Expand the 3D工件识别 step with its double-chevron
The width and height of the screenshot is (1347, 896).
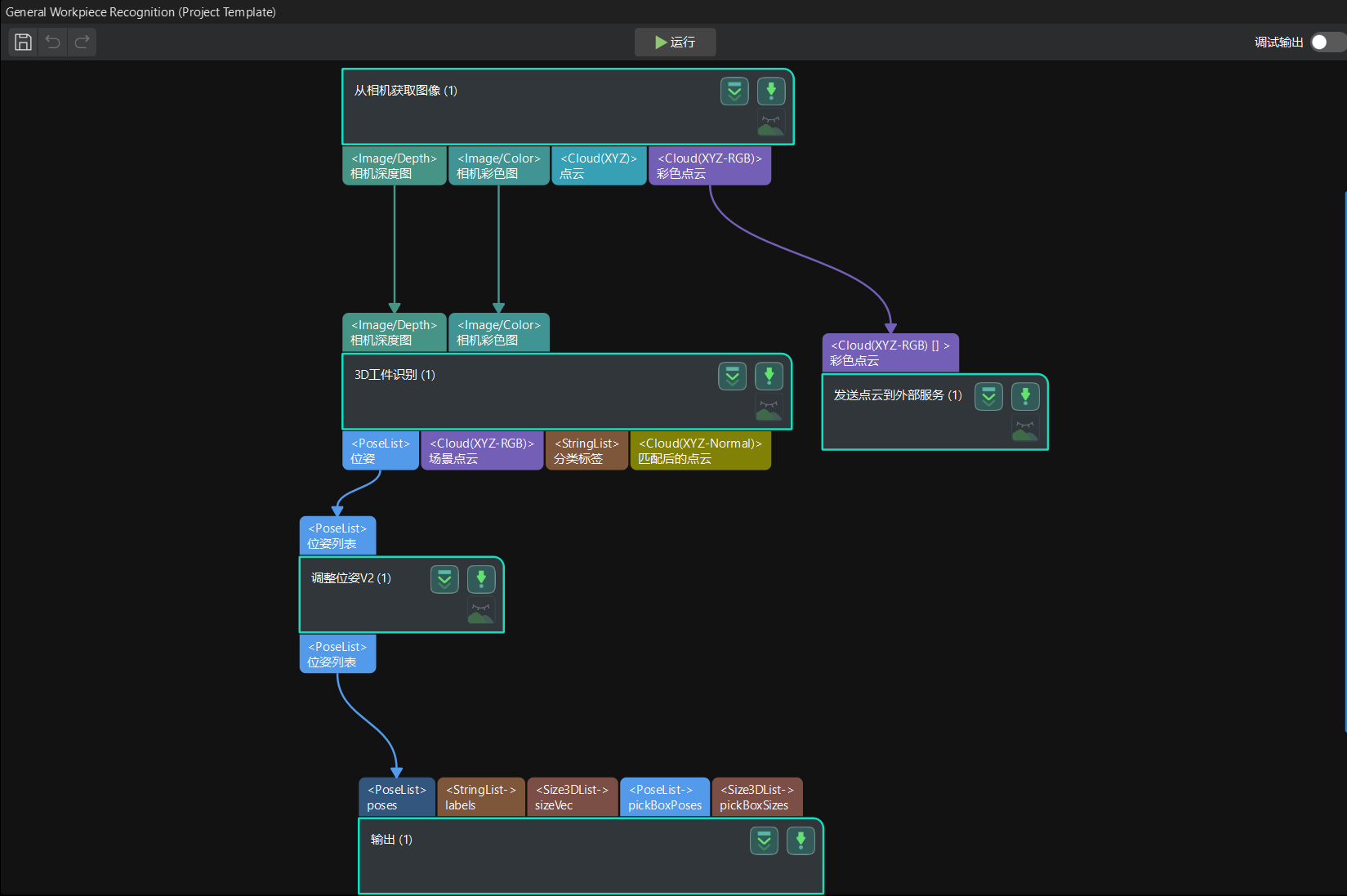[x=732, y=376]
